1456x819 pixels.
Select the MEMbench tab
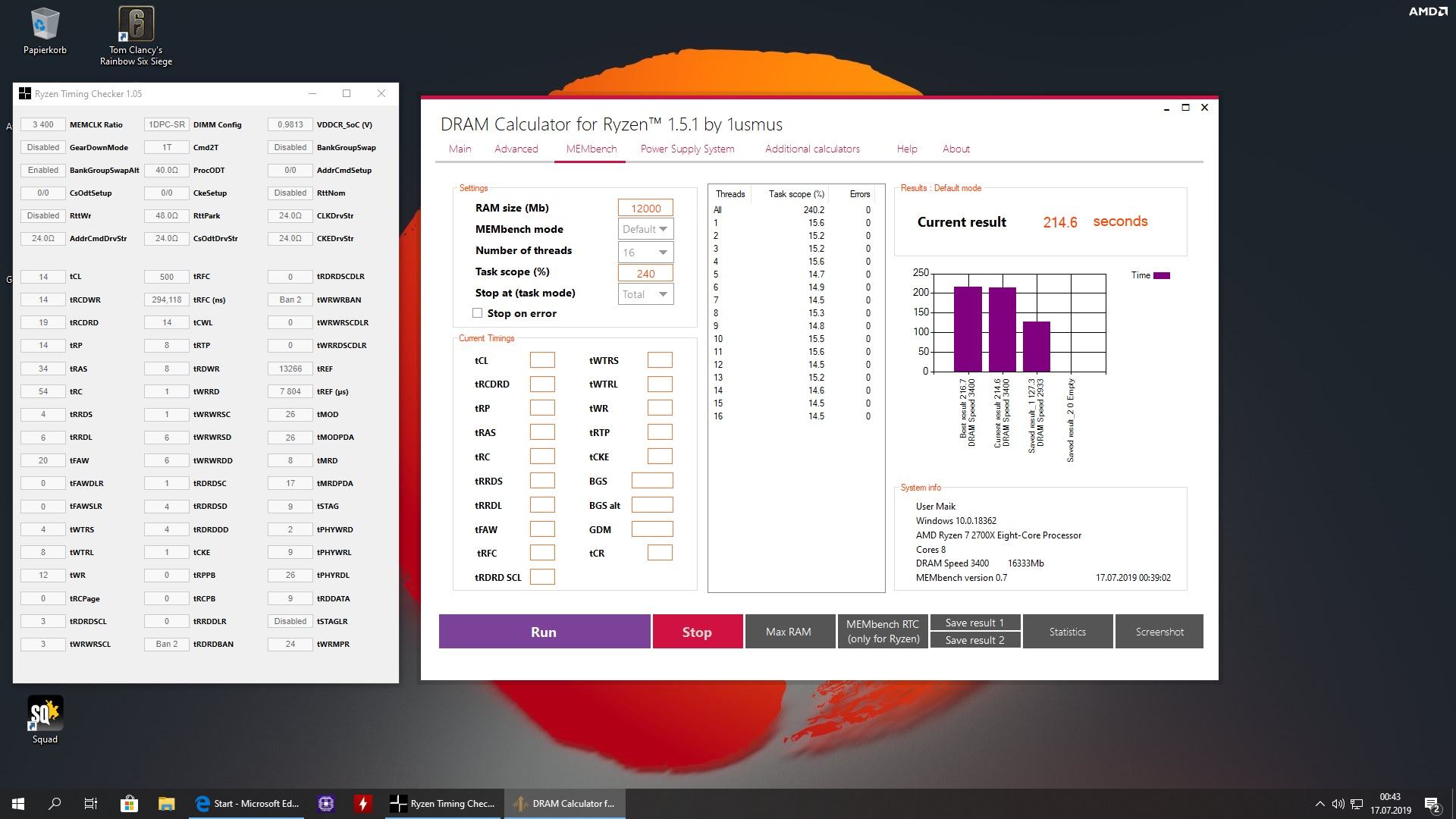click(591, 149)
